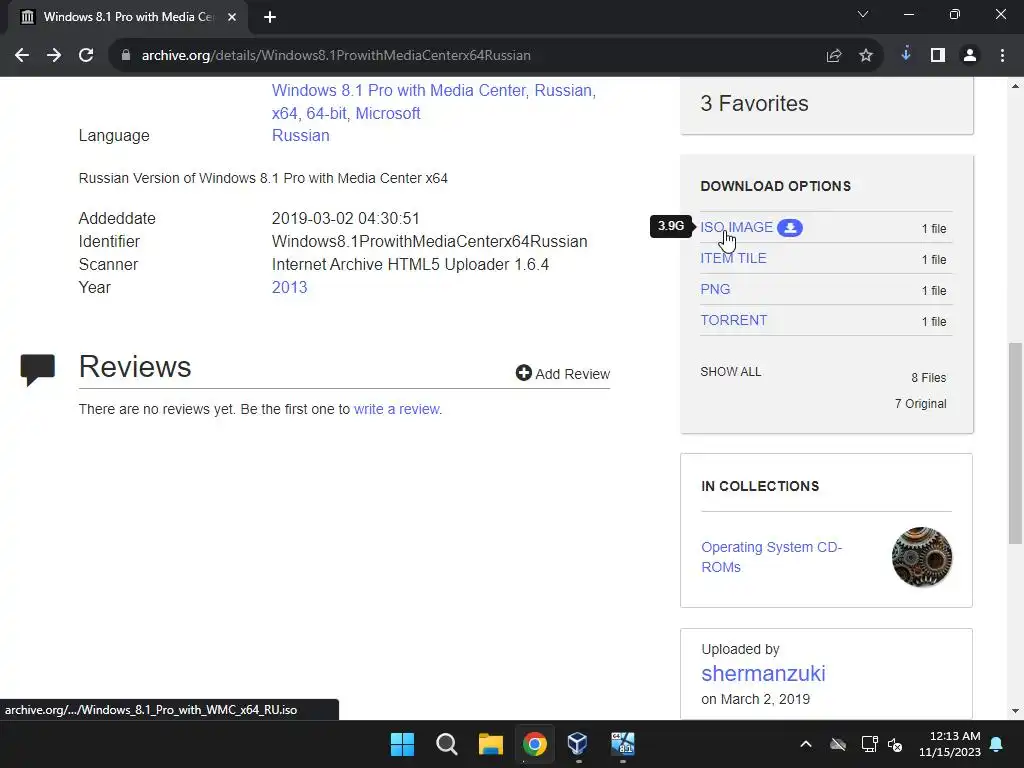Click the page vertical scrollbar thumb

point(1015,443)
